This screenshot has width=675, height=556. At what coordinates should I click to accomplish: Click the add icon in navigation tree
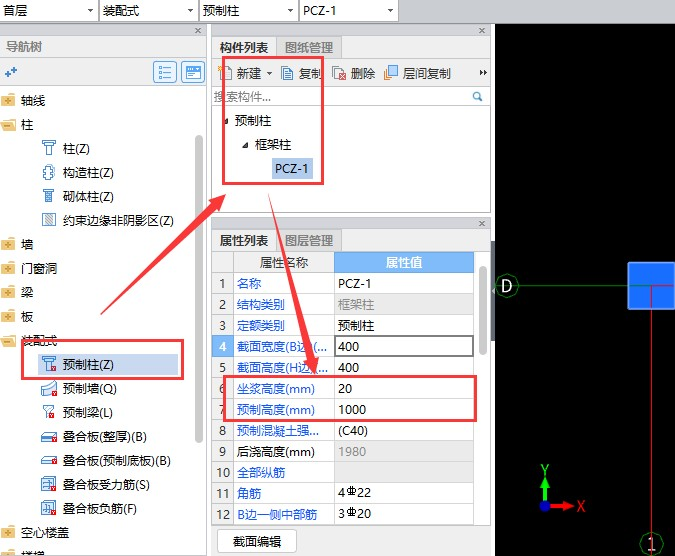(11, 71)
